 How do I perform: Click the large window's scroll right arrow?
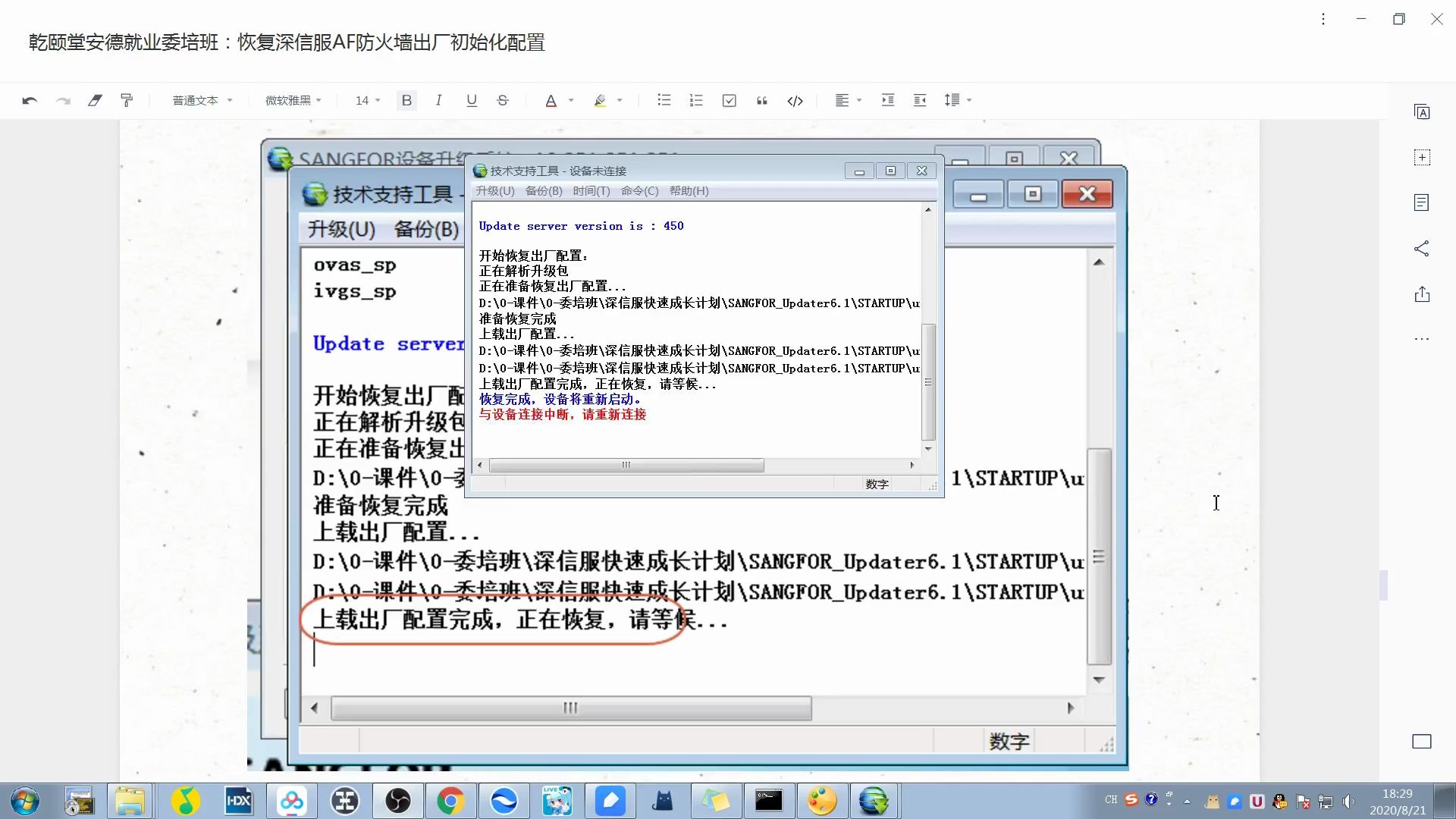click(1070, 708)
